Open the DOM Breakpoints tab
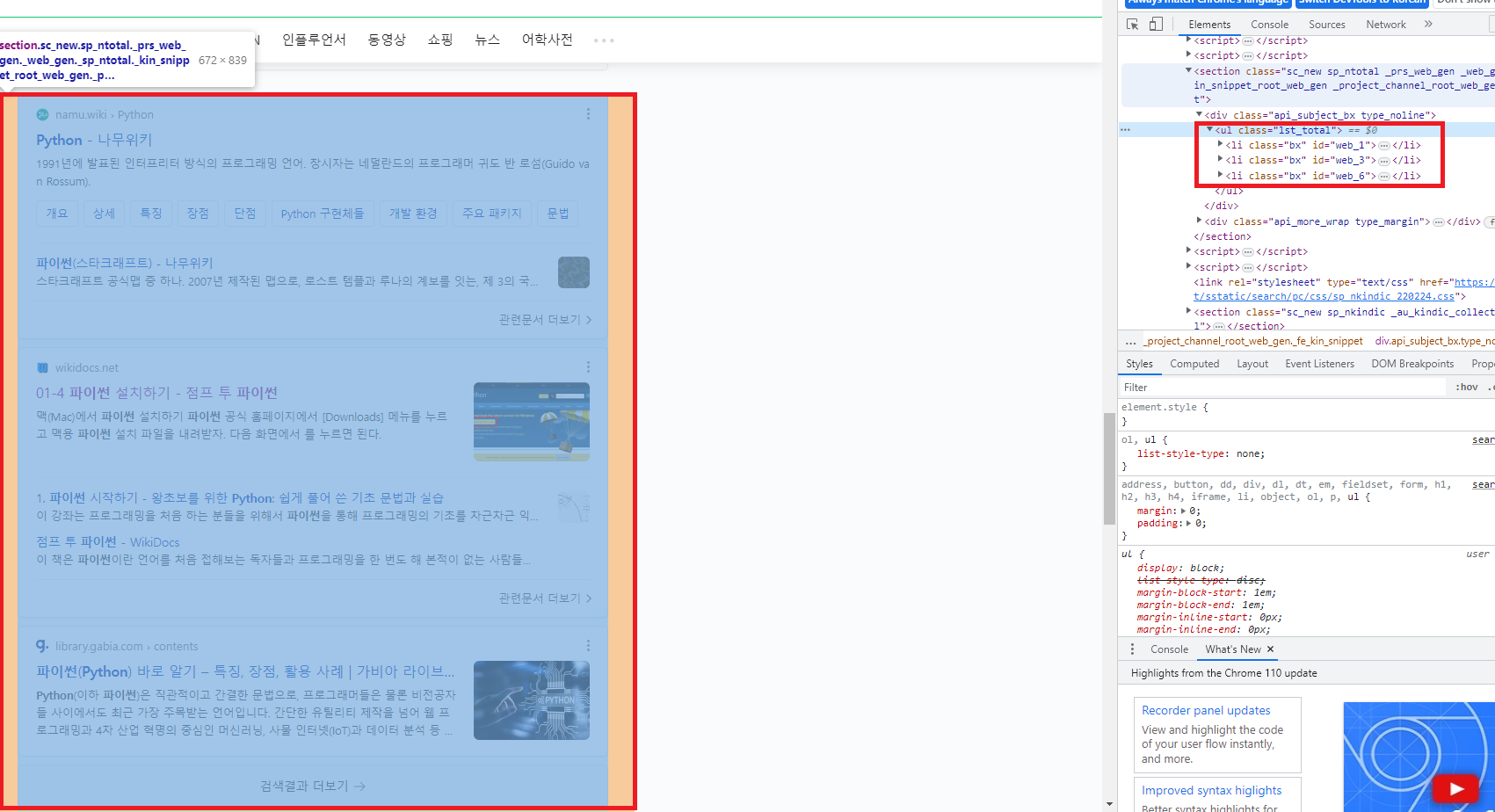Viewport: 1495px width, 812px height. [1412, 364]
